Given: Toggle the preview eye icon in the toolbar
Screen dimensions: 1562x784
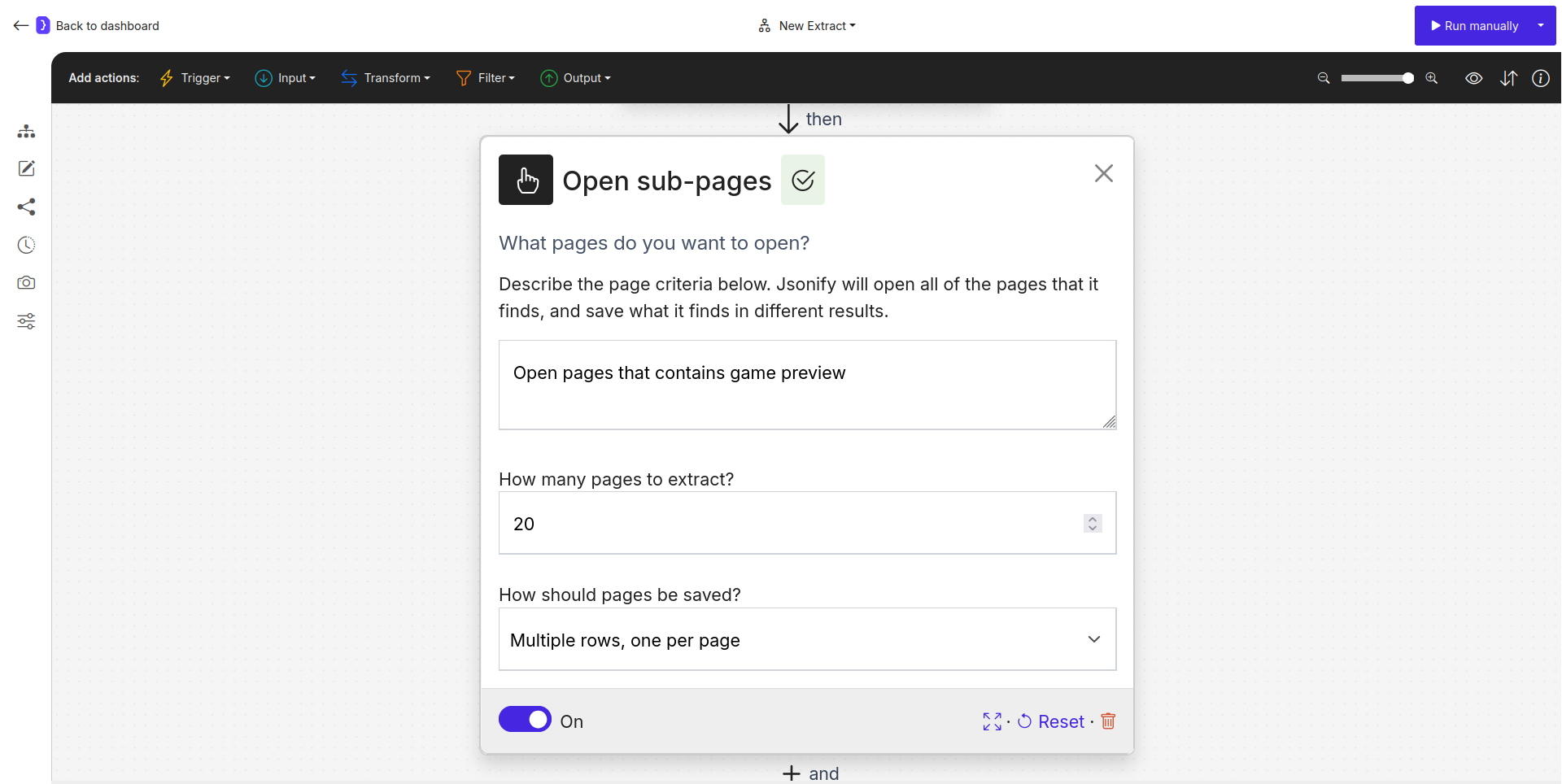Looking at the screenshot, I should [1474, 78].
